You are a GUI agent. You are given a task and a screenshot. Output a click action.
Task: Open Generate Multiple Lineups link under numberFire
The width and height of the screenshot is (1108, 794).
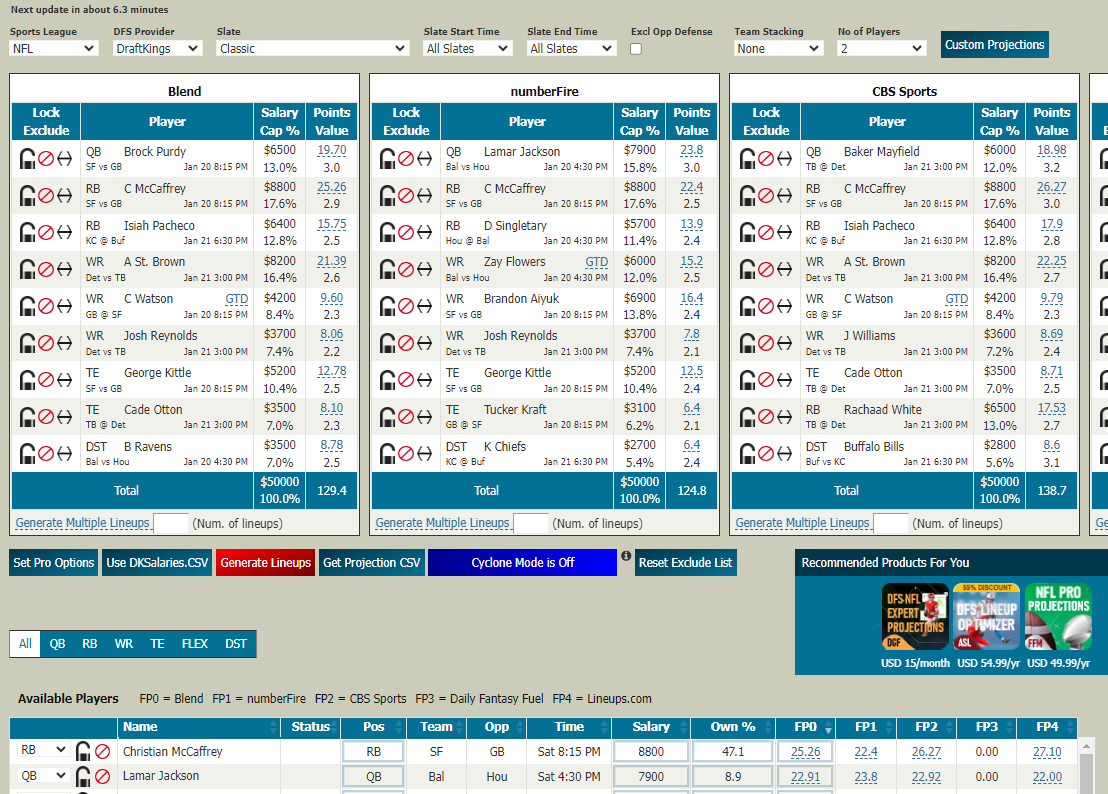[442, 523]
